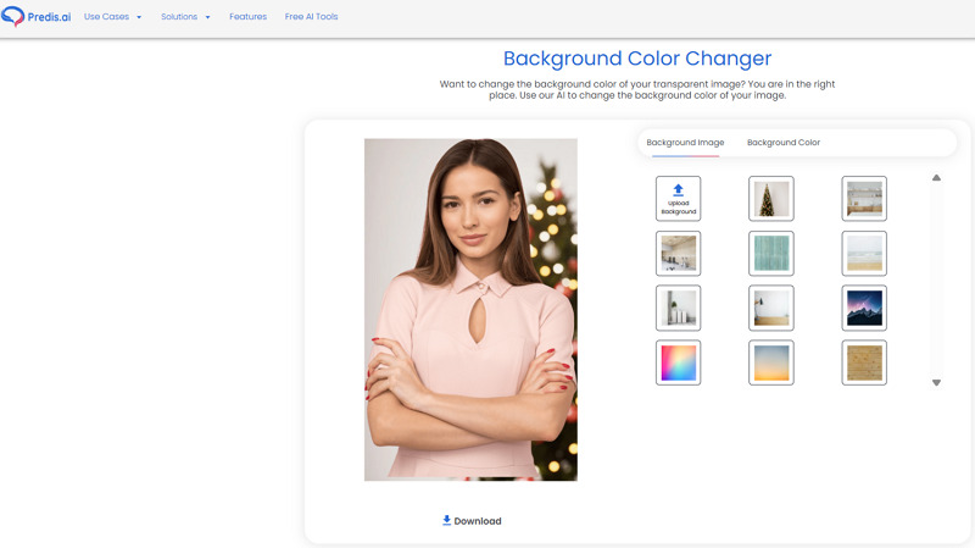Pick the teal wood texture background
The width and height of the screenshot is (977, 550).
pos(771,253)
